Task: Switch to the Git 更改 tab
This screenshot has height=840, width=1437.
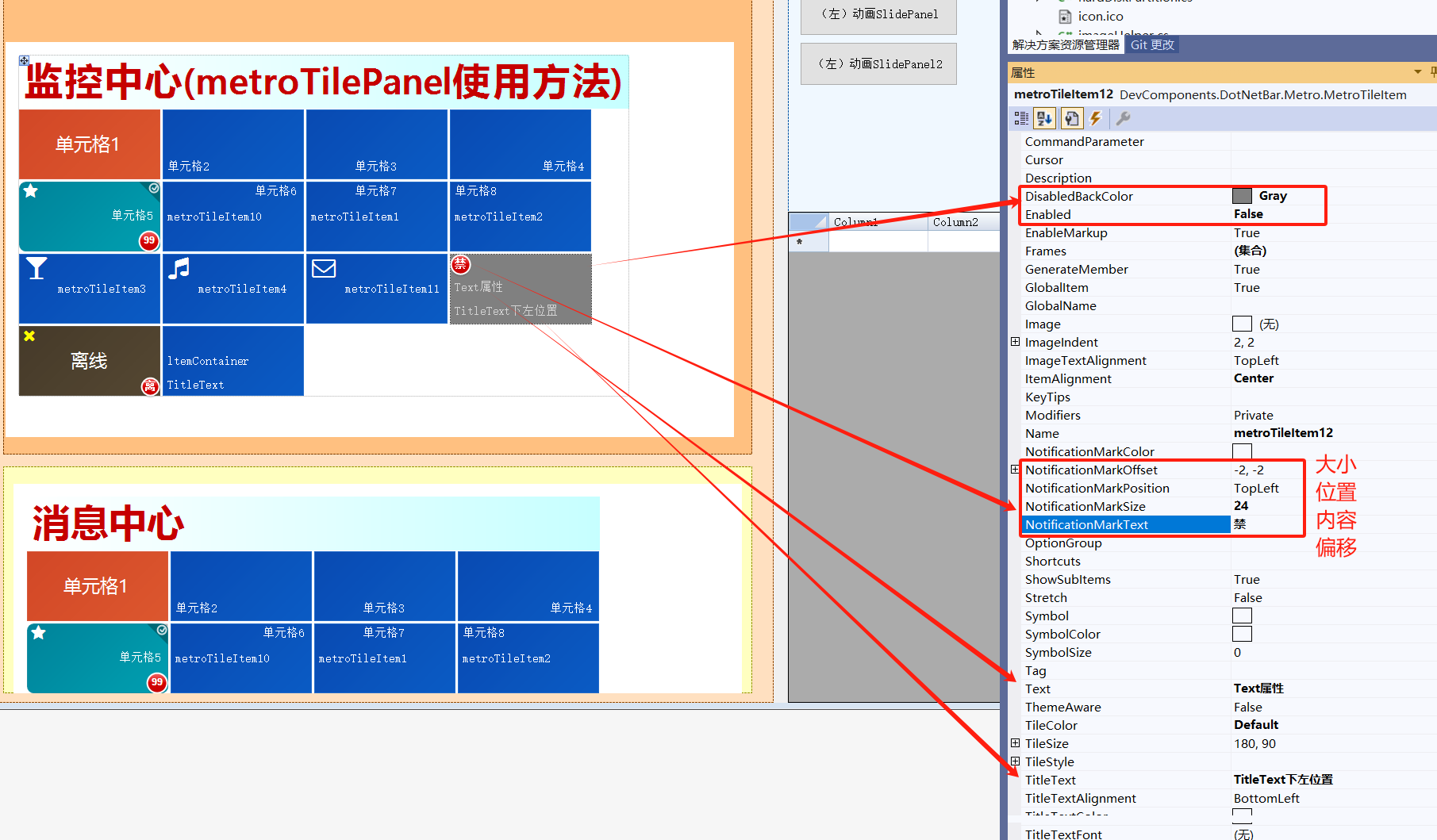Action: pyautogui.click(x=1152, y=45)
